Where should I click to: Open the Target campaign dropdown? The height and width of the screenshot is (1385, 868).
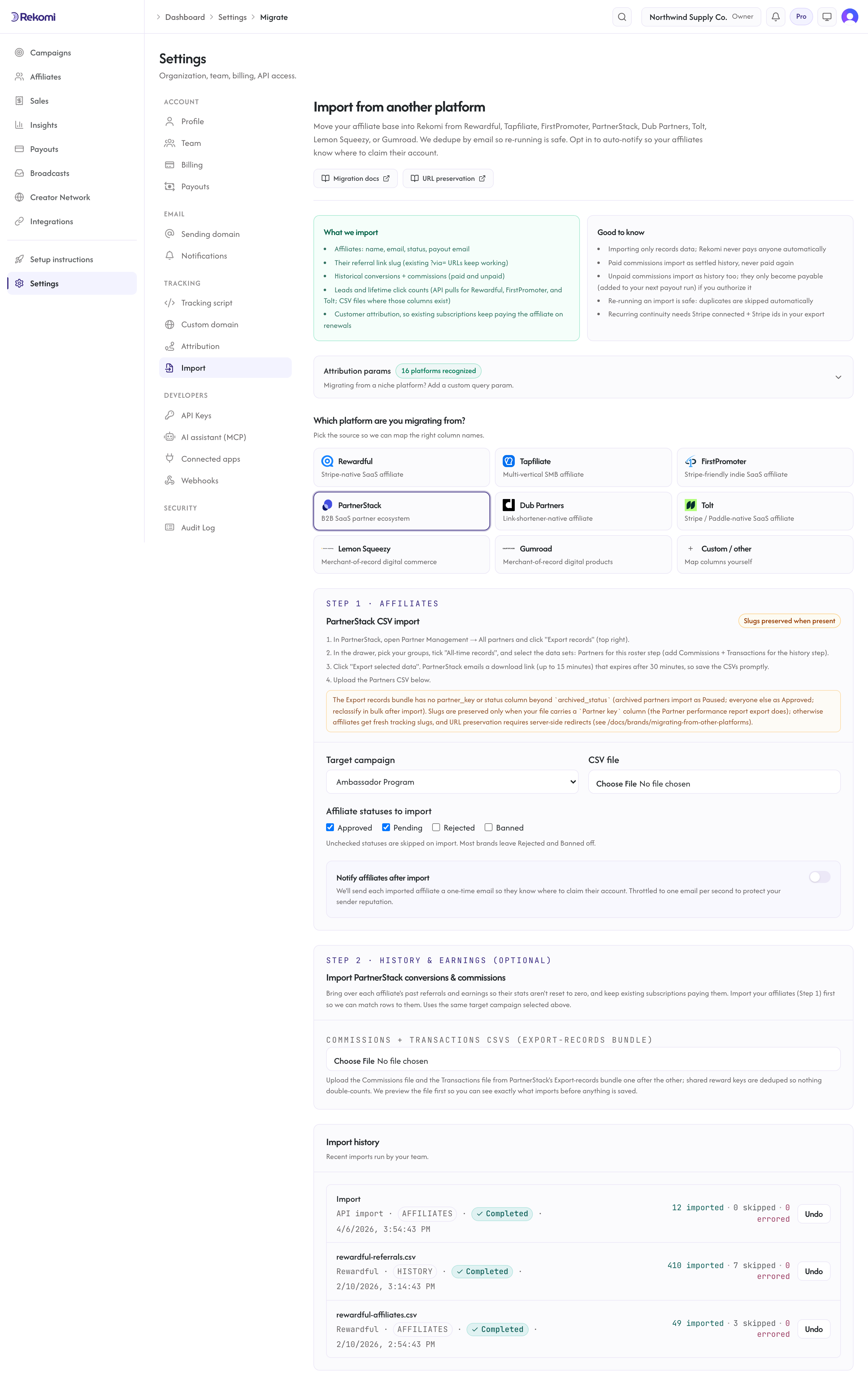click(x=452, y=782)
